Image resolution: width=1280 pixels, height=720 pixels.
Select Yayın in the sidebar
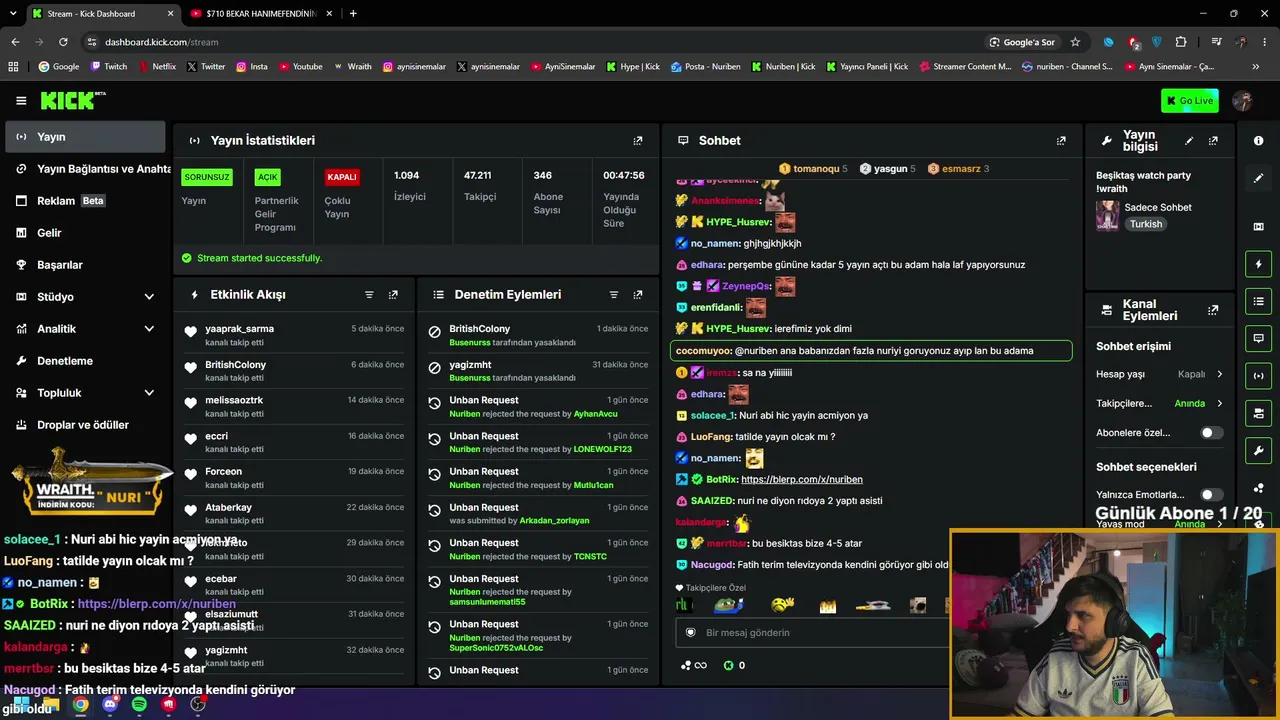pos(86,137)
